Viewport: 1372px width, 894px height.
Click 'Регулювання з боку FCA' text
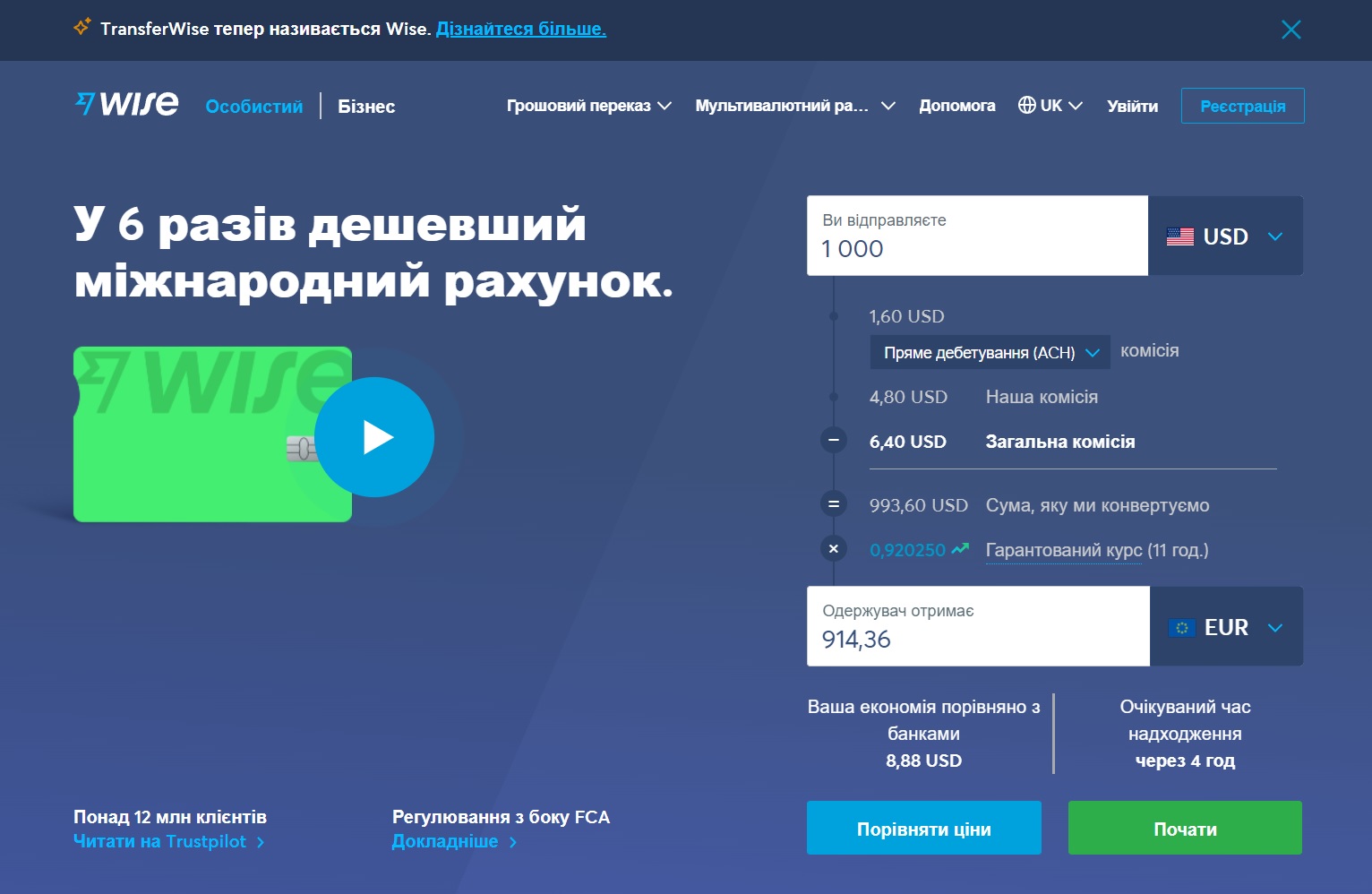click(501, 817)
